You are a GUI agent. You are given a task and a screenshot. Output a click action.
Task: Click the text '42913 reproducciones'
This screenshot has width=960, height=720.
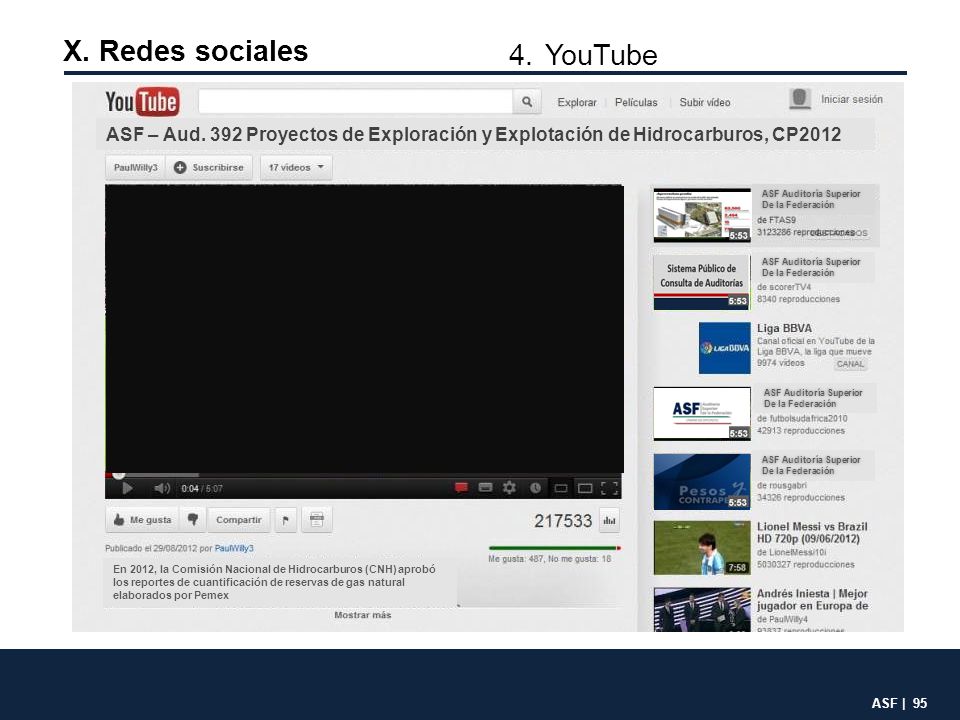tap(801, 430)
